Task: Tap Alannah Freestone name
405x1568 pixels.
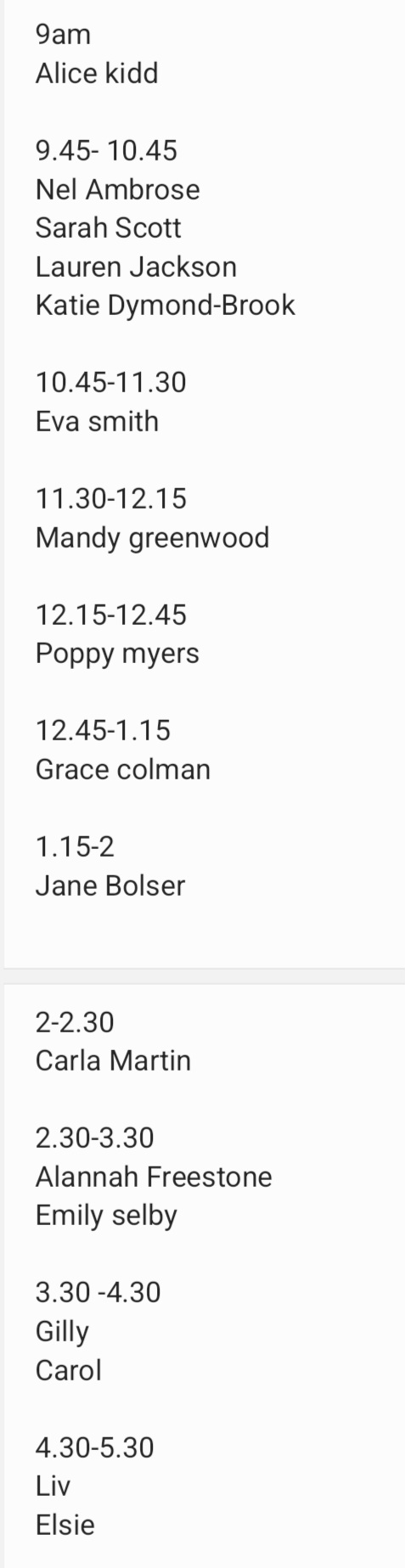Action: pos(154,1177)
